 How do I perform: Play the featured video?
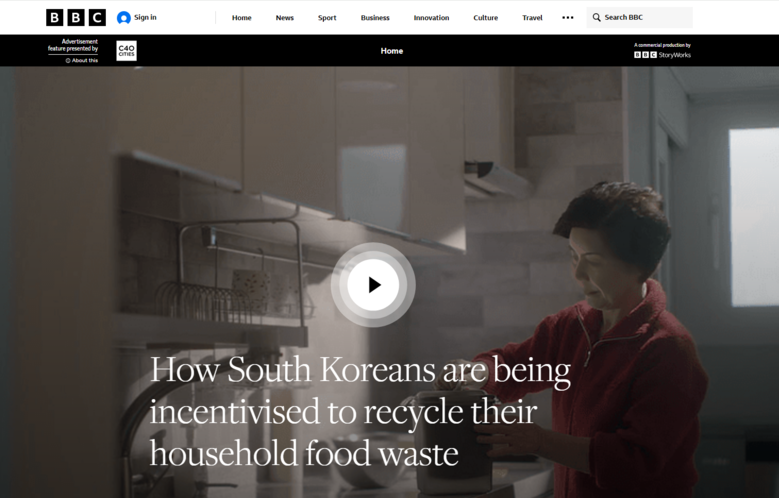[373, 285]
